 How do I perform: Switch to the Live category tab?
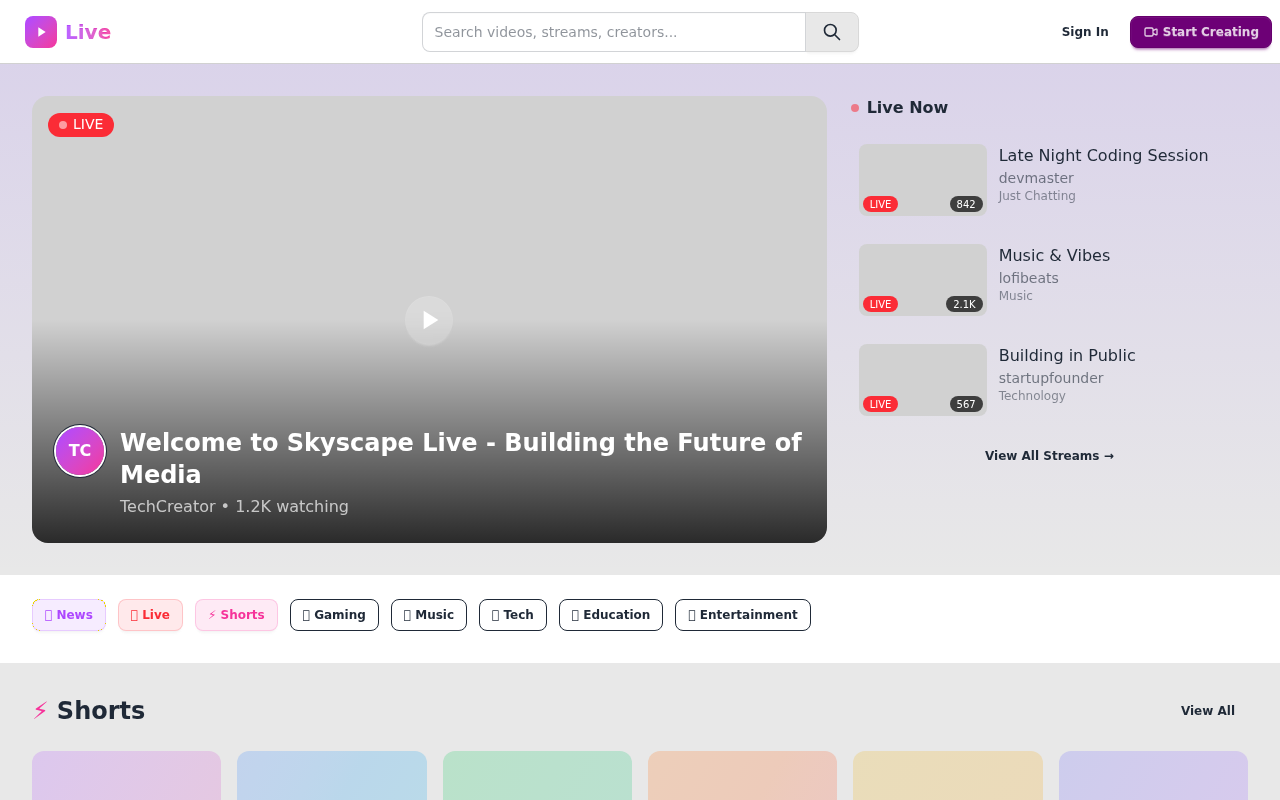(x=150, y=615)
